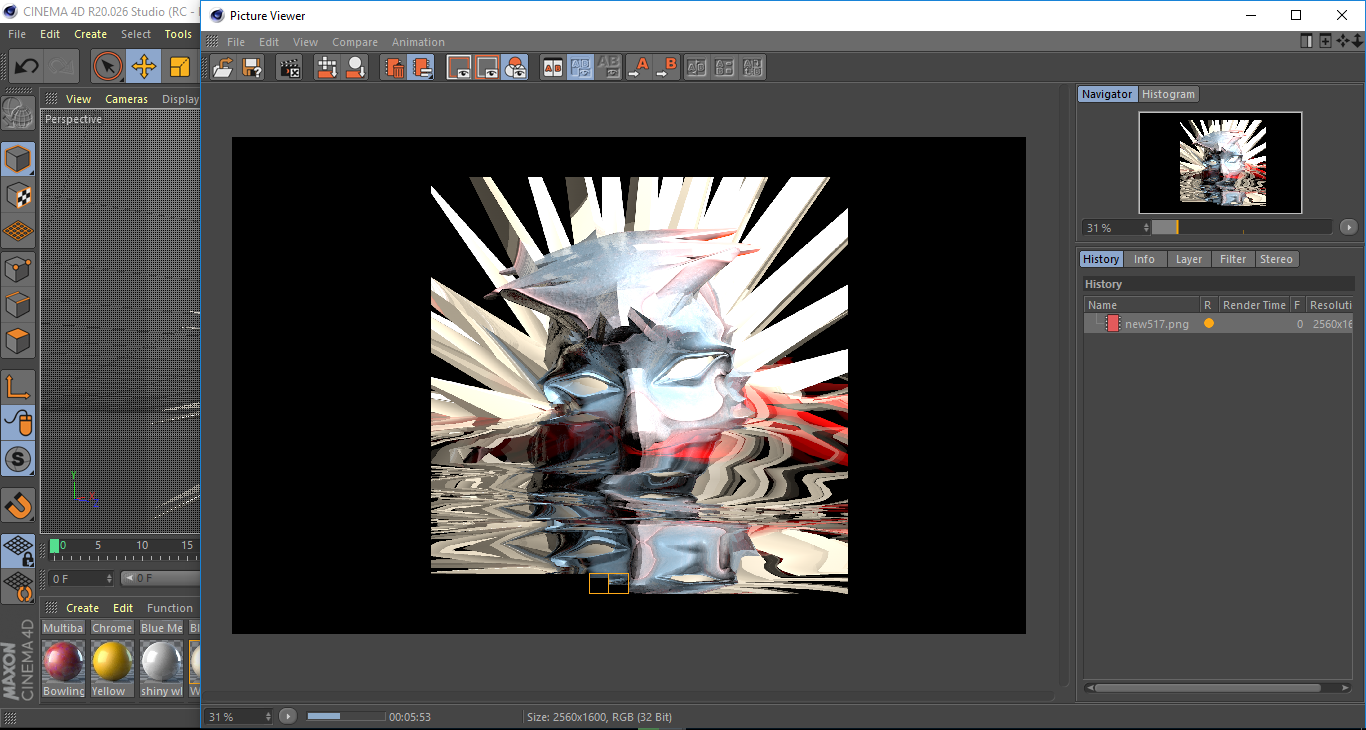Image resolution: width=1366 pixels, height=730 pixels.
Task: Open the Animation menu
Action: point(418,42)
